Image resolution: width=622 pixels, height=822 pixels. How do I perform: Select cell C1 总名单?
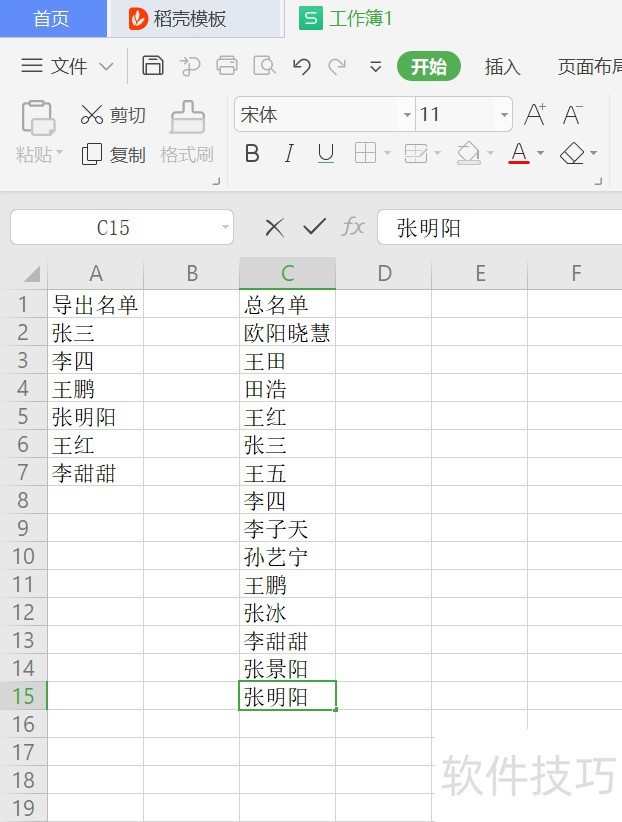coord(287,304)
